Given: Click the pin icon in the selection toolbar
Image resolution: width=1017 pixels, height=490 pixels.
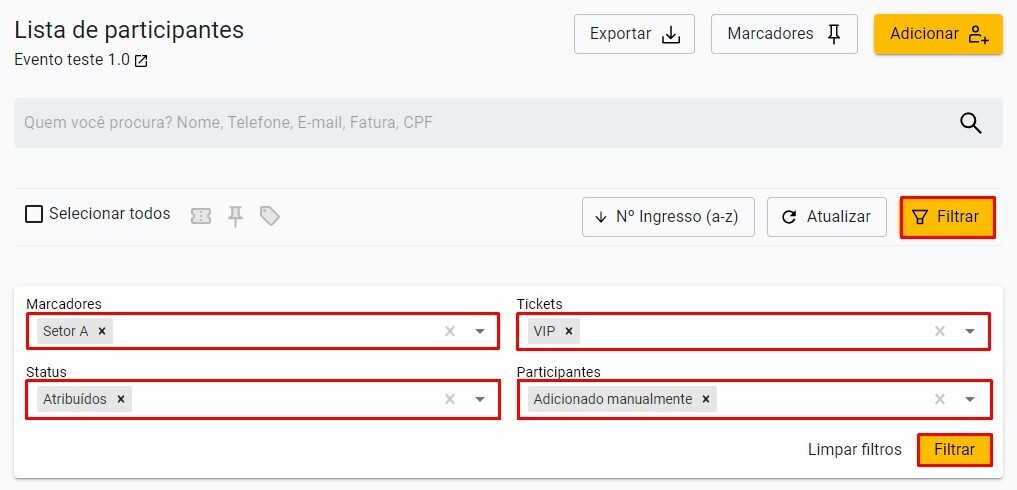Looking at the screenshot, I should [x=235, y=216].
